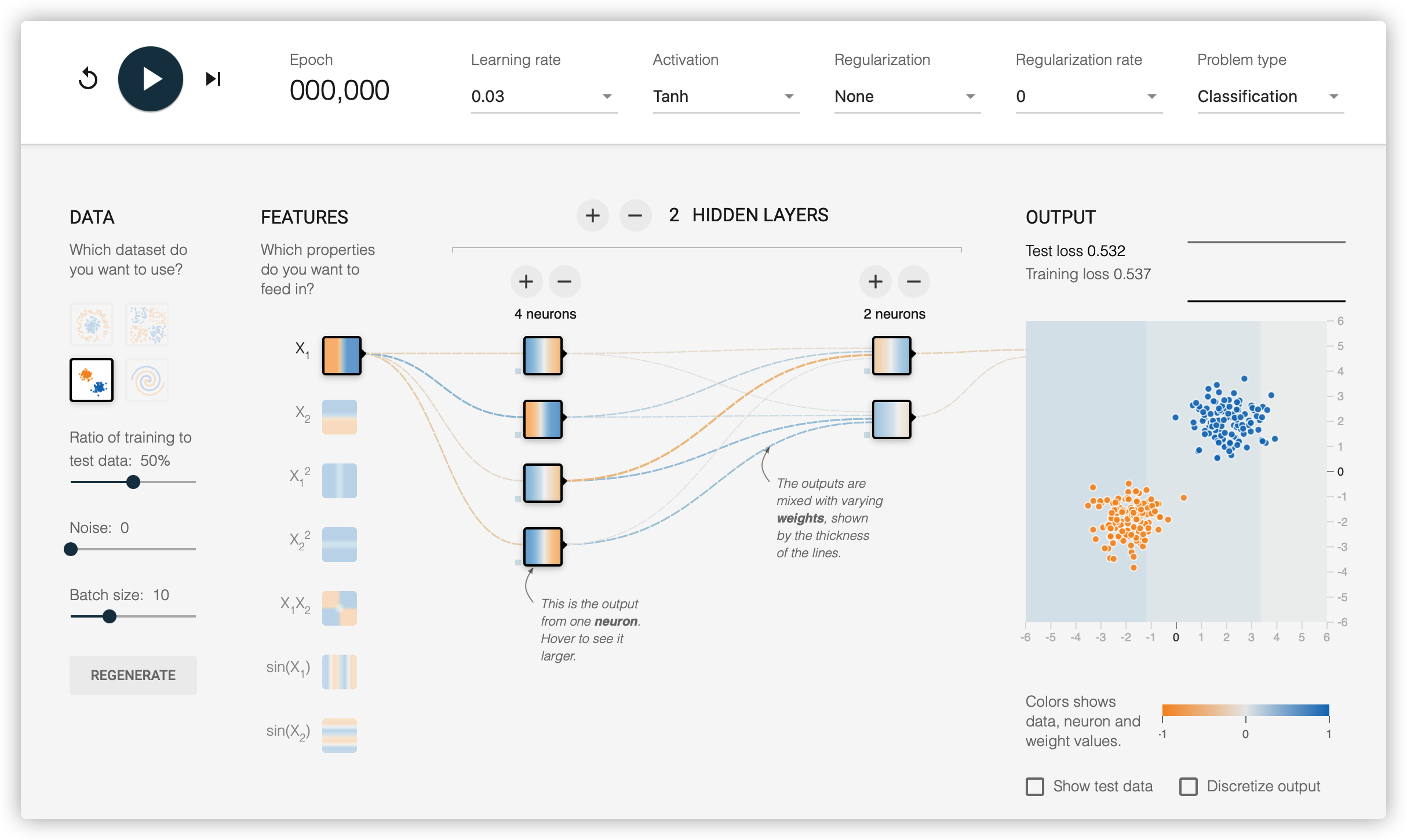Viewport: 1407px width, 840px height.
Task: Remove a hidden layer with minus icon
Action: click(635, 216)
